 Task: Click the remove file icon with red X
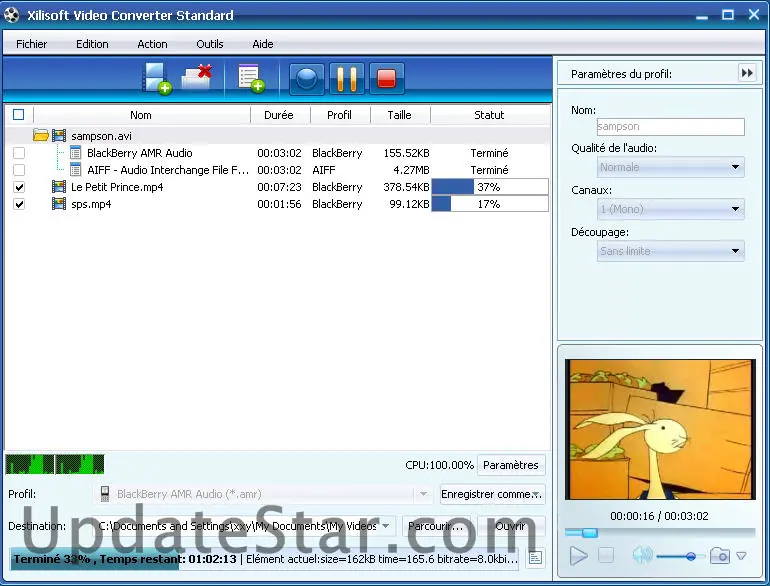pos(197,78)
